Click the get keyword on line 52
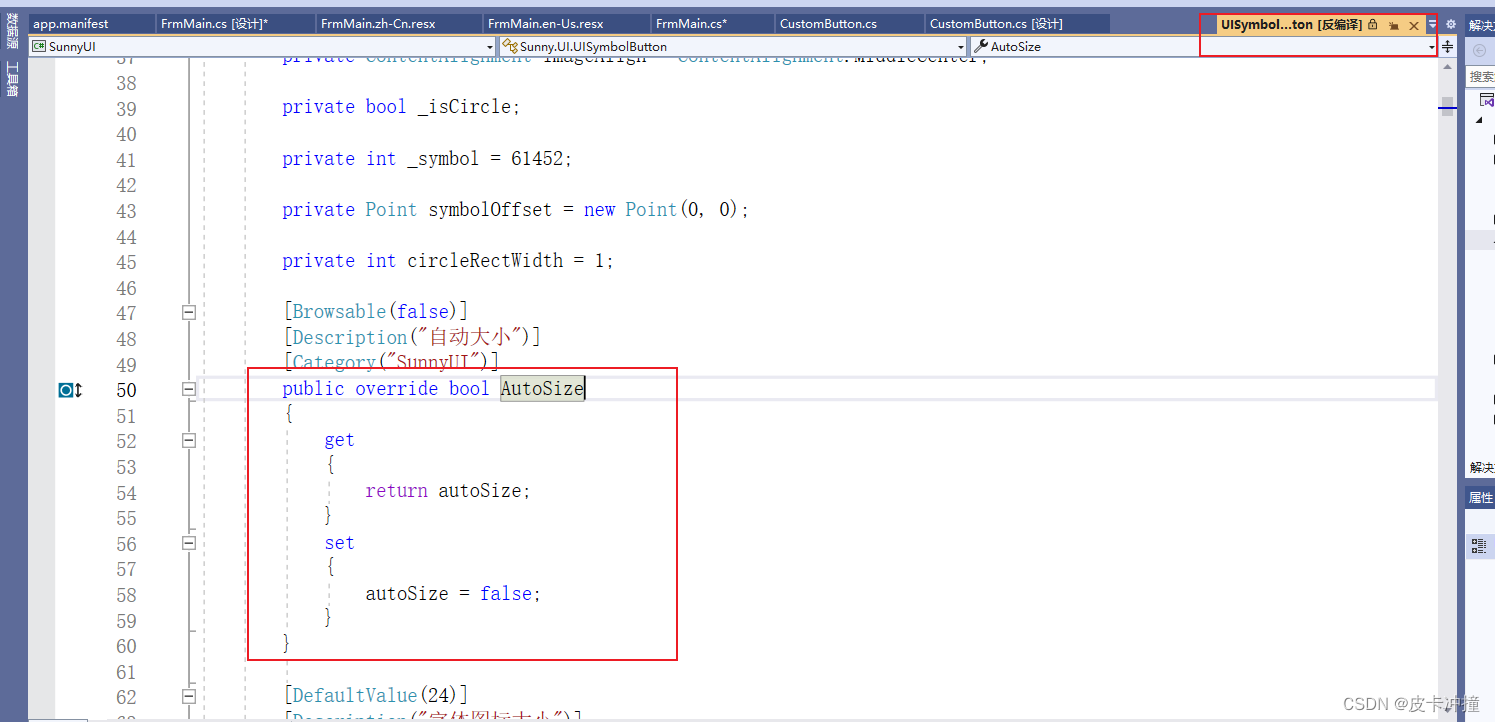 [x=339, y=440]
